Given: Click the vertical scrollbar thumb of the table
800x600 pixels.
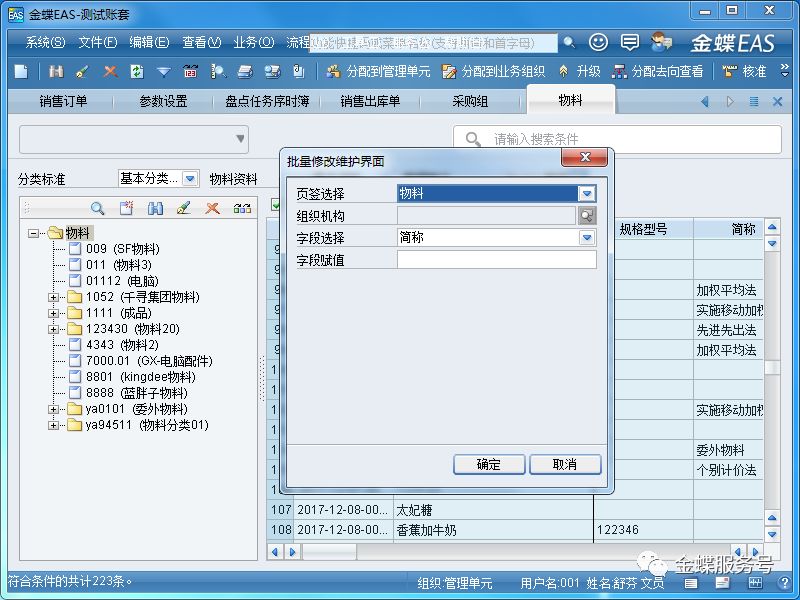Looking at the screenshot, I should (772, 367).
